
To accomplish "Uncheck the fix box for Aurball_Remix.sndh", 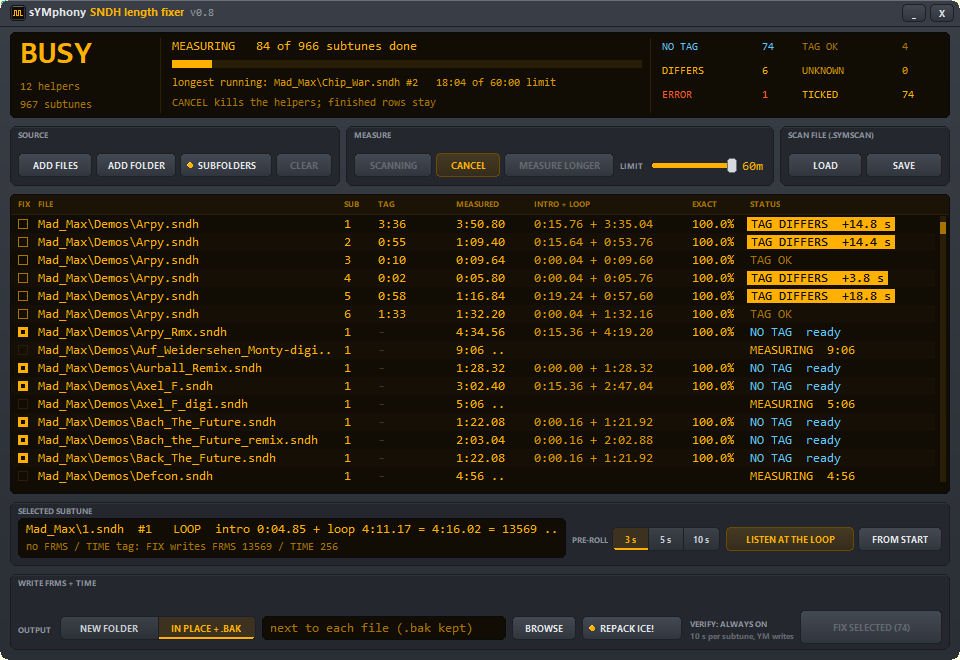I will tap(23, 368).
